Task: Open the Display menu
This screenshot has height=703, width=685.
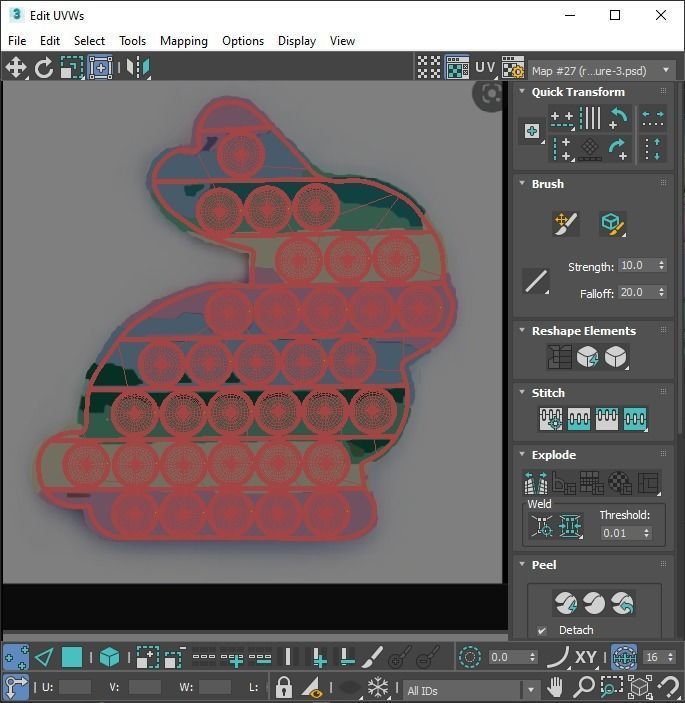Action: click(x=297, y=41)
